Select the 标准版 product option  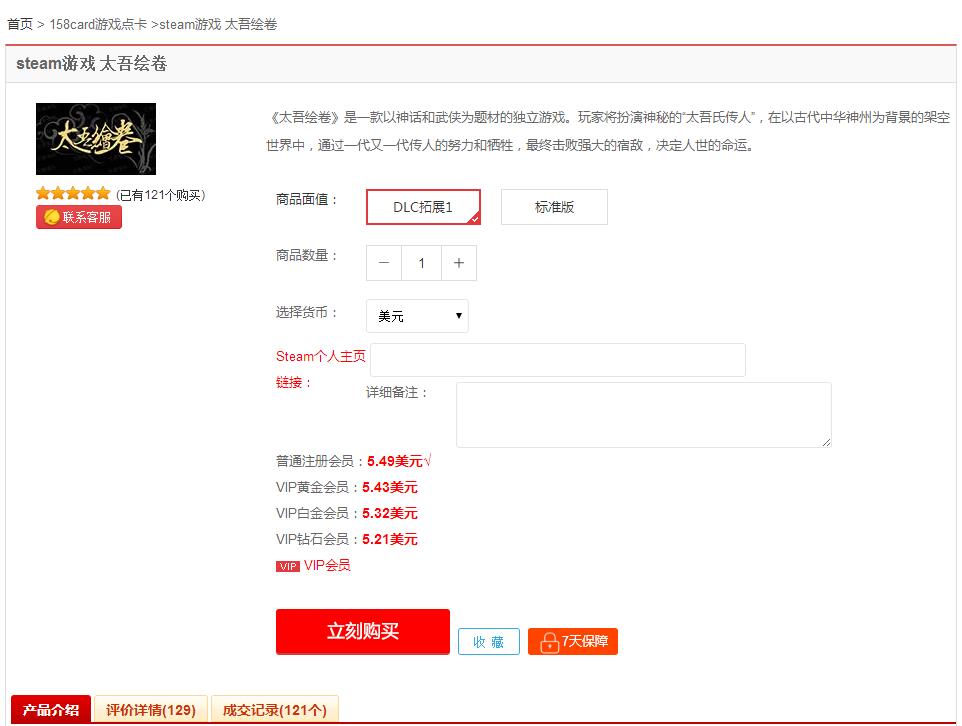pyautogui.click(x=555, y=207)
